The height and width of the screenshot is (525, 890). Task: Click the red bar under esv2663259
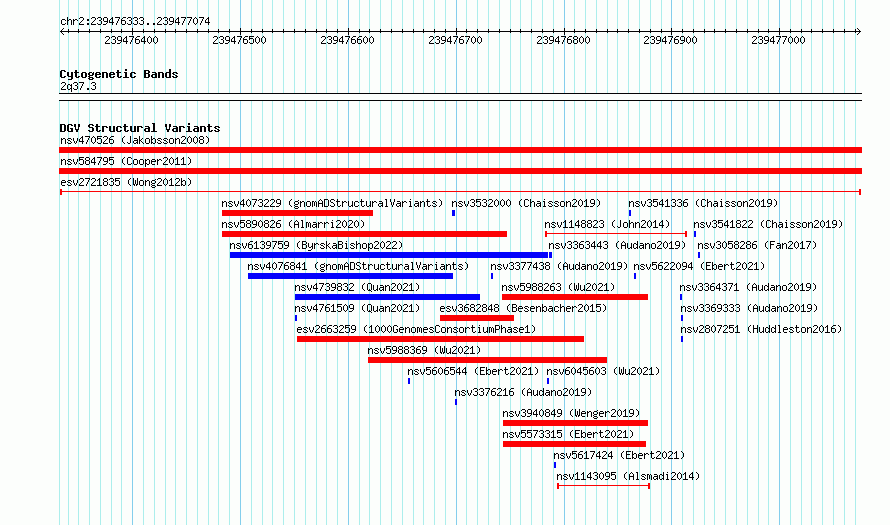(440, 339)
